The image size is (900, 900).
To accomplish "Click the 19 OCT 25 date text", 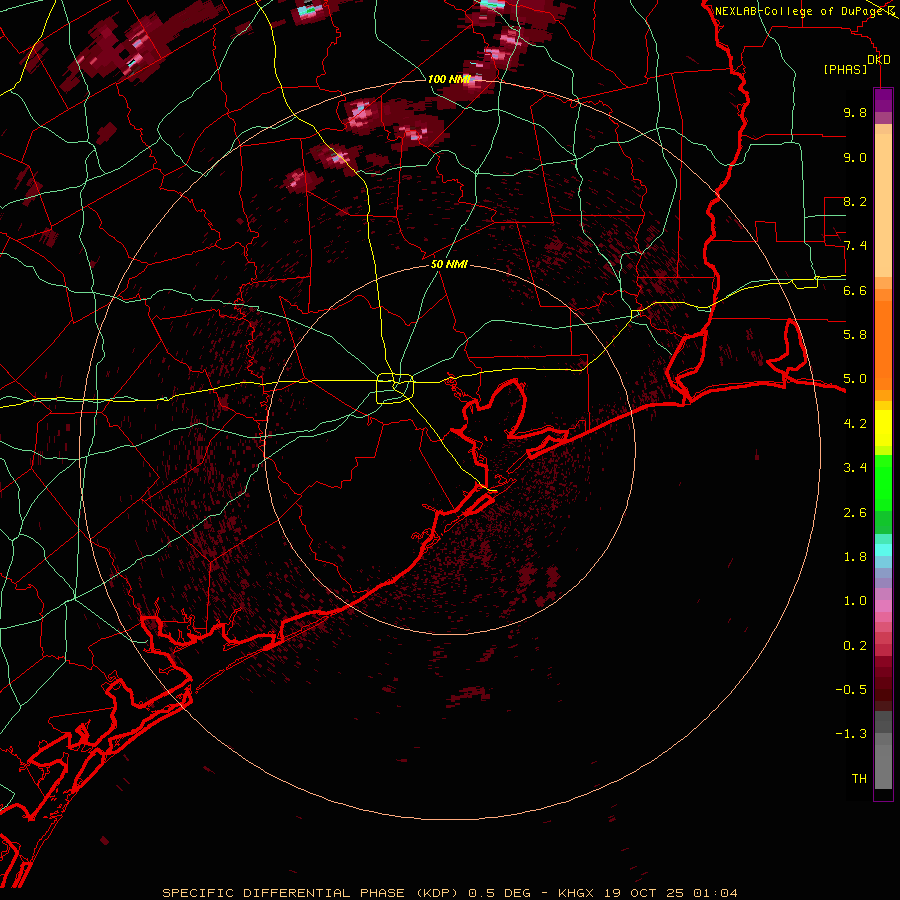I will click(x=643, y=893).
